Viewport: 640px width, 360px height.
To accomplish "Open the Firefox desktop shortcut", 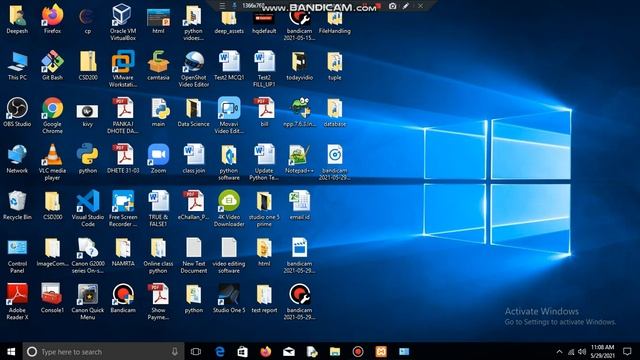I will point(52,18).
